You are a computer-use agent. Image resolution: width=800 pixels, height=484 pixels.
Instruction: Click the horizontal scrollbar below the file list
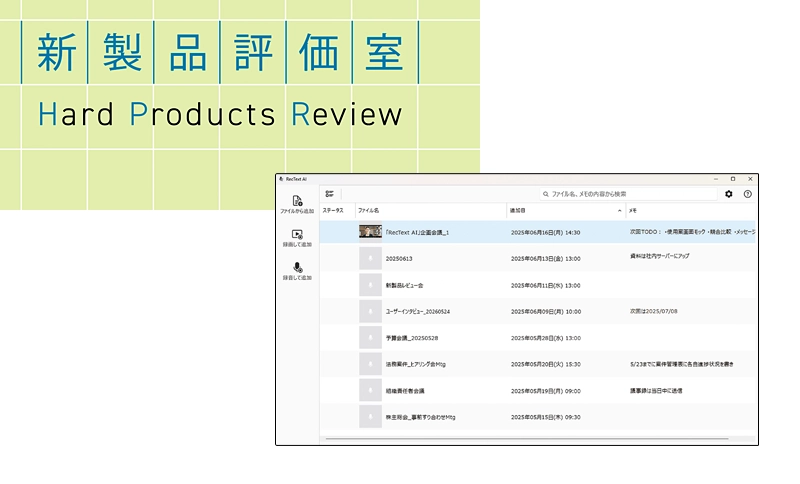tap(527, 438)
